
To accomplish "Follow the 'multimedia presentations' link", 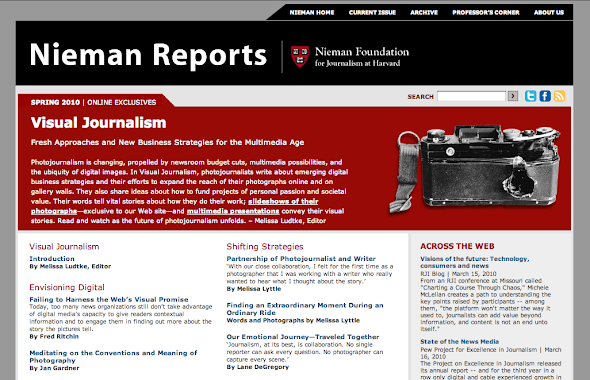I will pyautogui.click(x=233, y=211).
